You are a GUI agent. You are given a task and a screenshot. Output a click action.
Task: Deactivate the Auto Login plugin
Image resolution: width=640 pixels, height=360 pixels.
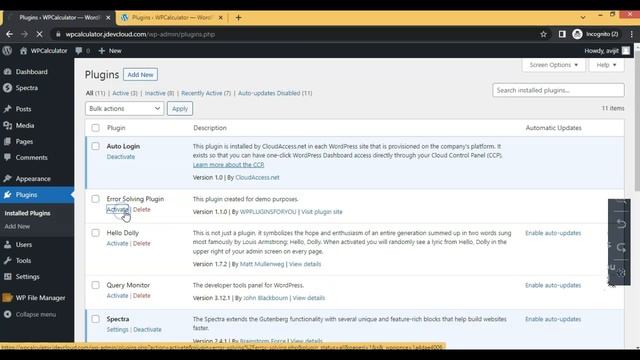[x=121, y=157]
